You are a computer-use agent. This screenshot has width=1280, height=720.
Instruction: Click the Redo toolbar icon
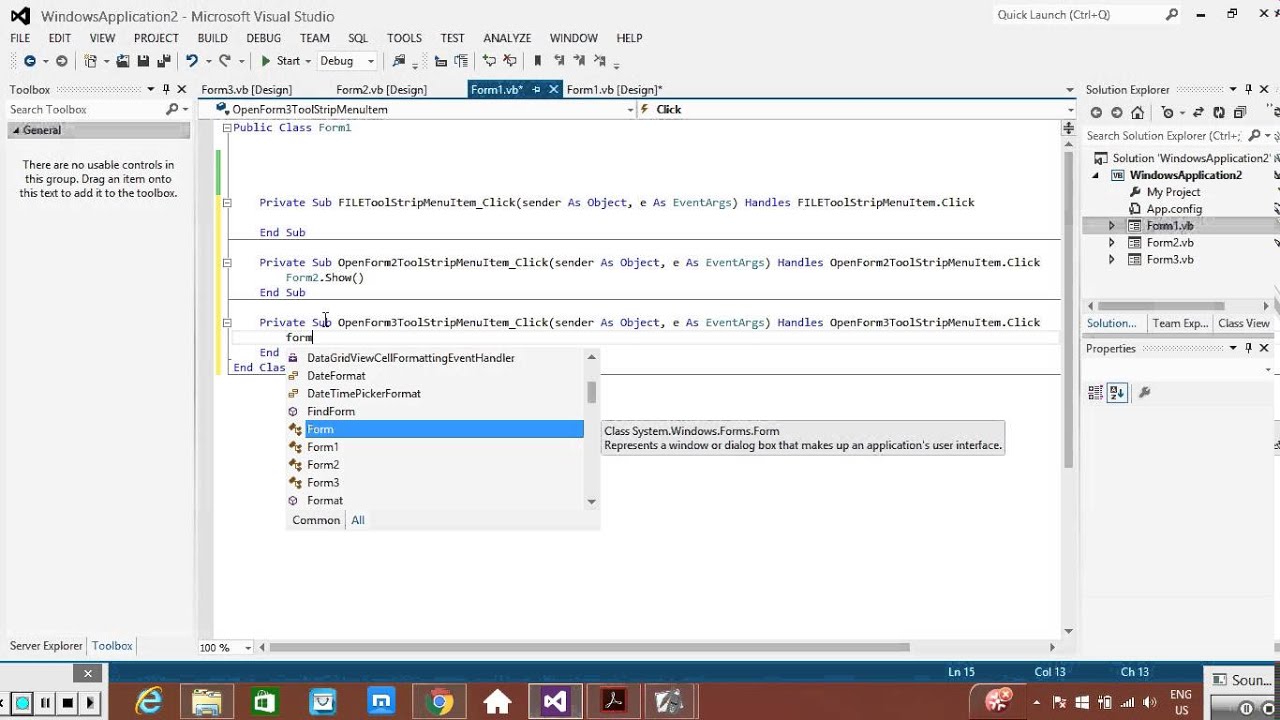click(x=225, y=61)
